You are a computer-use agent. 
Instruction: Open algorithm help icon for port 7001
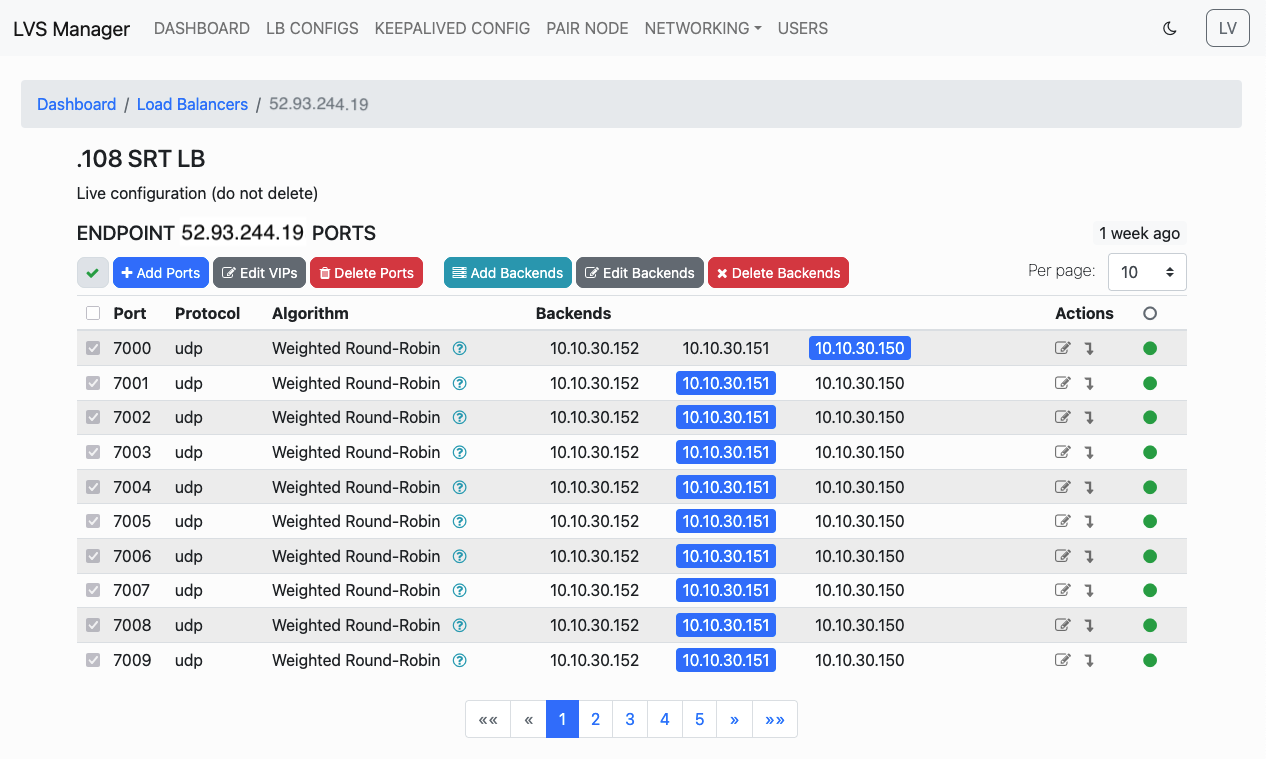[460, 383]
